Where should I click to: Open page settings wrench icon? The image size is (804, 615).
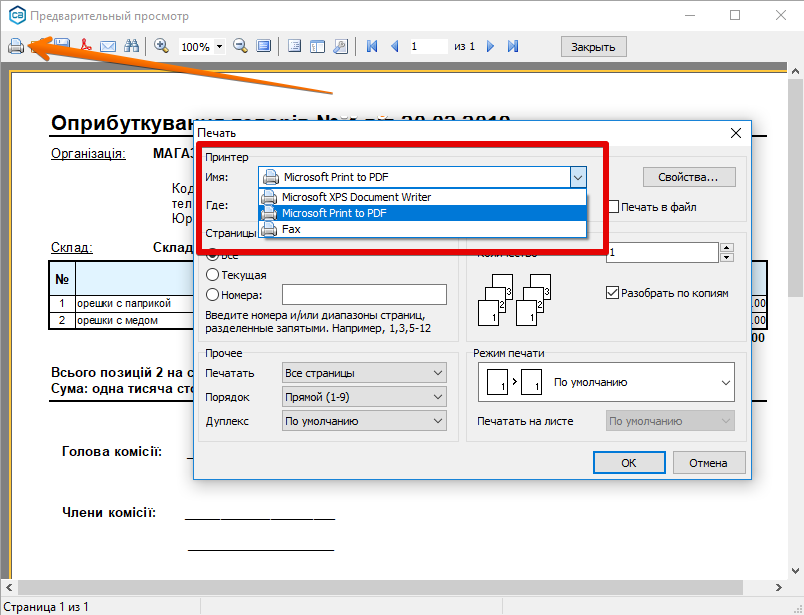(340, 46)
